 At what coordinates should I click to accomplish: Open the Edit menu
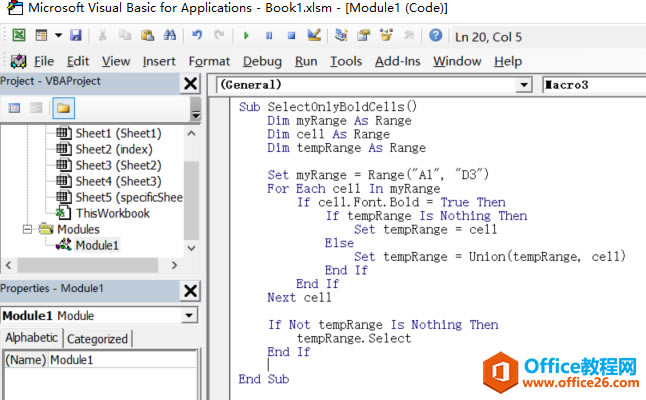coord(78,61)
